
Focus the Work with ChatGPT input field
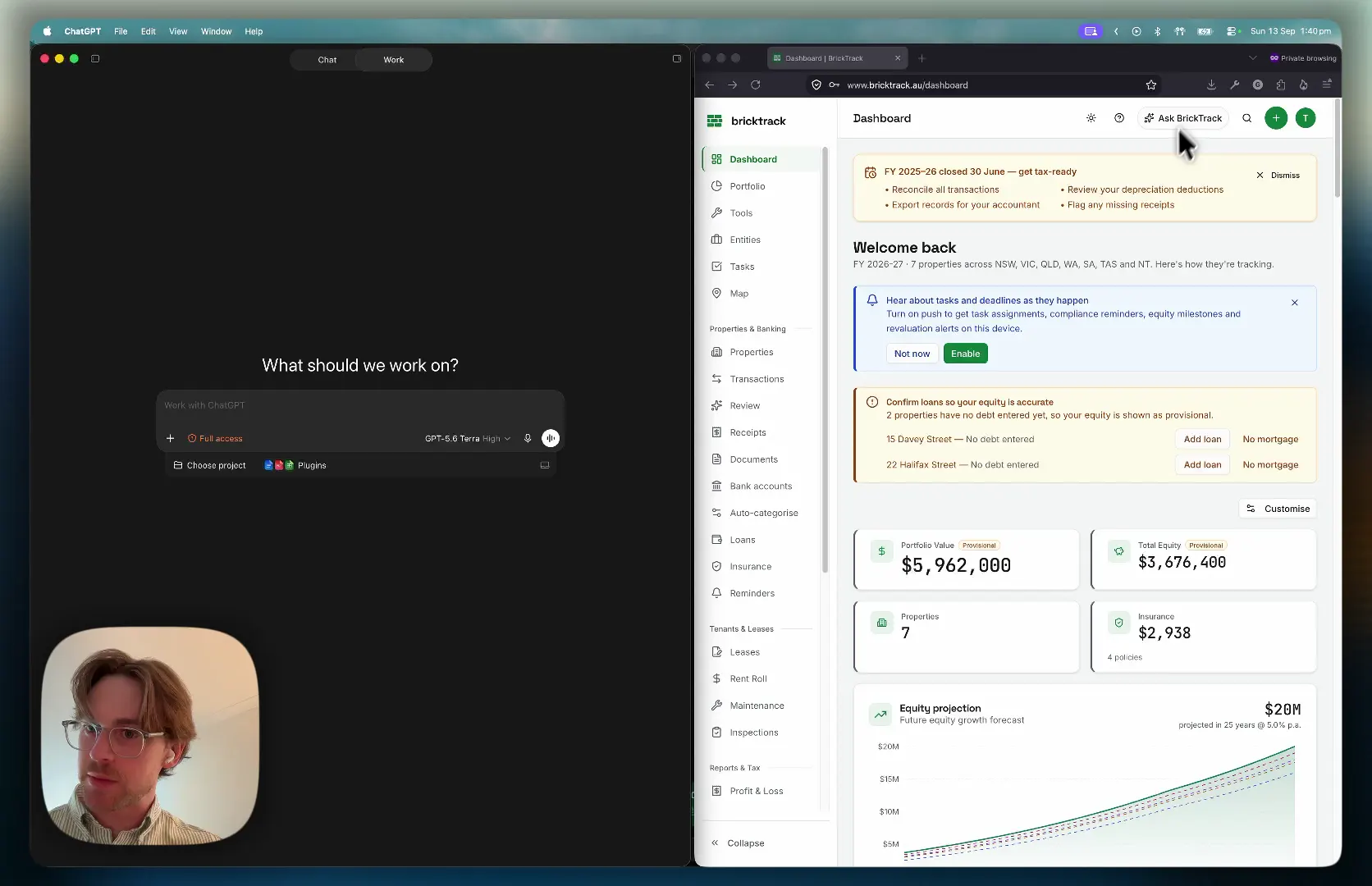coord(359,405)
